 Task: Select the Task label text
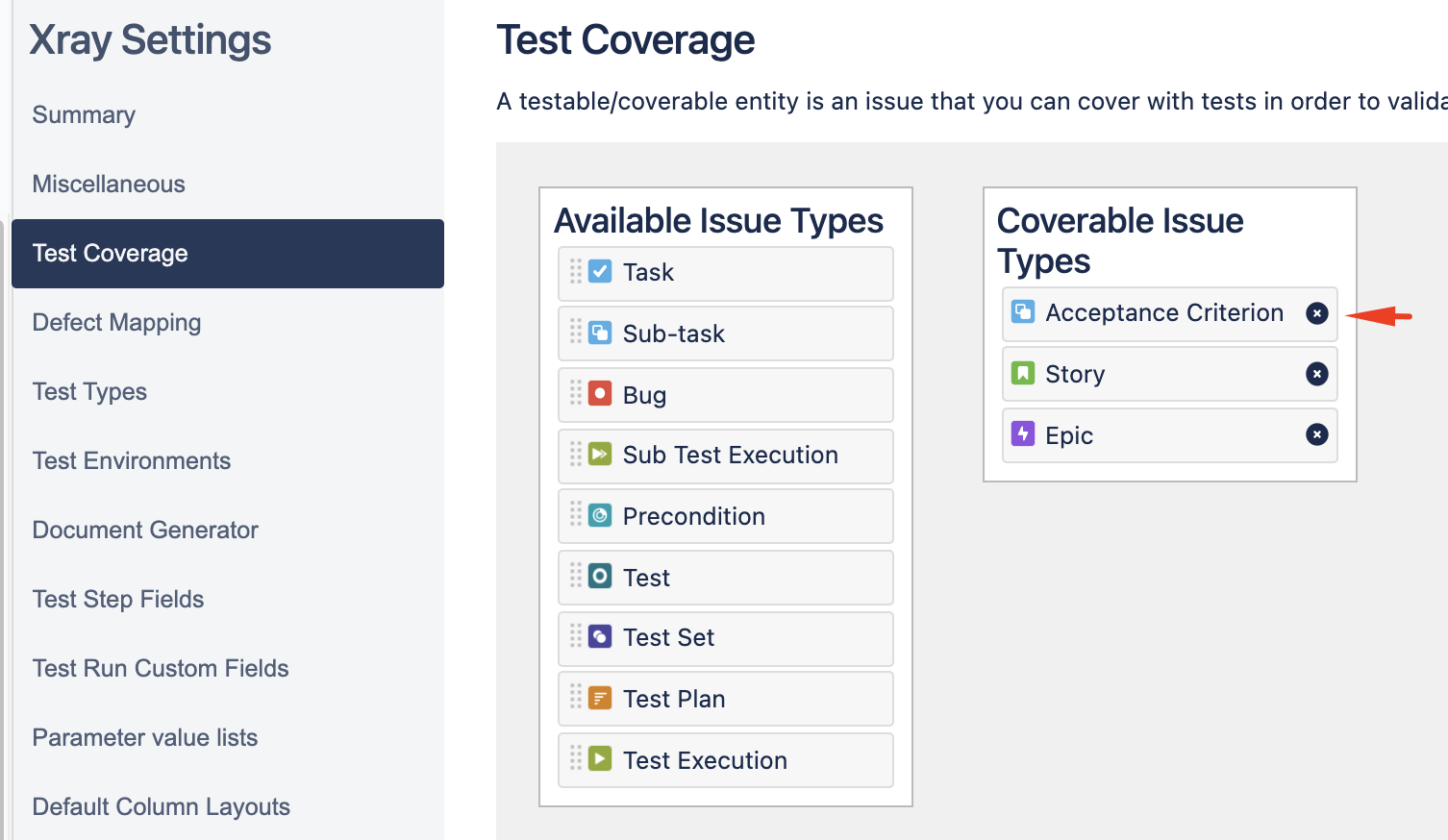click(x=648, y=273)
